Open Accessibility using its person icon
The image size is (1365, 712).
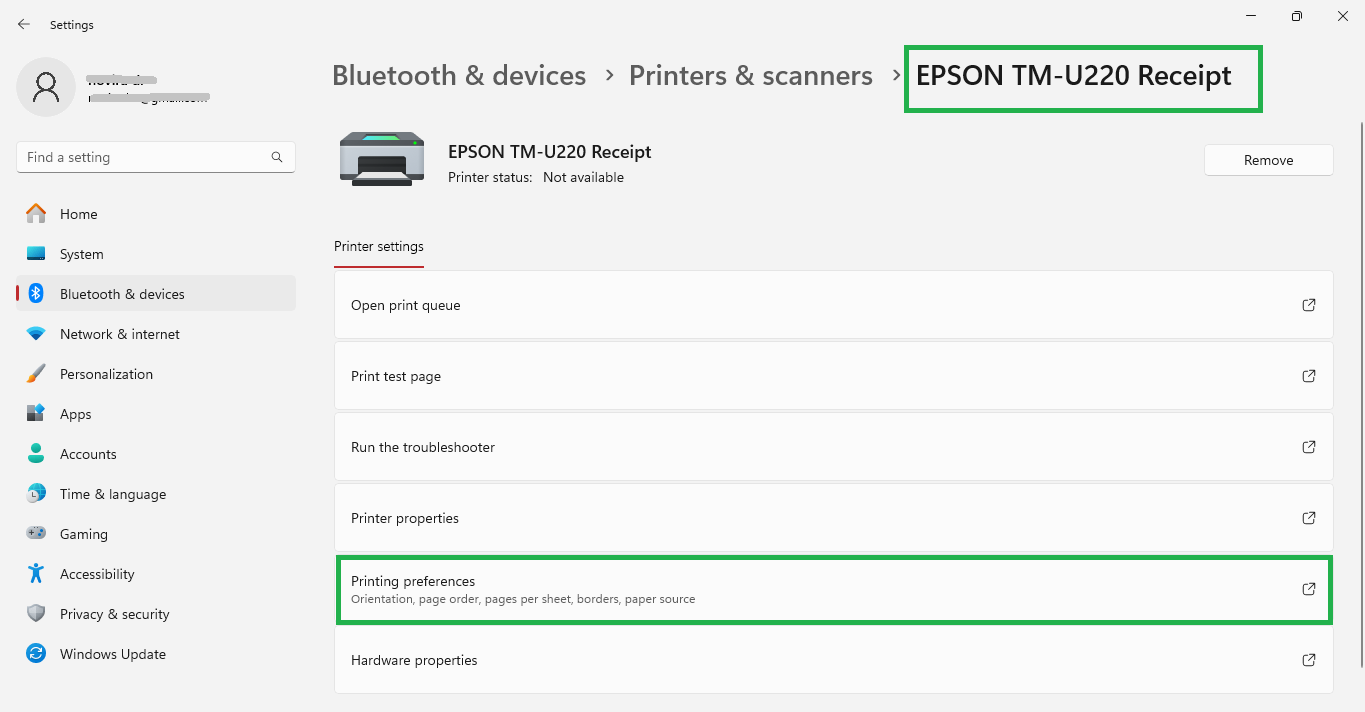(36, 574)
